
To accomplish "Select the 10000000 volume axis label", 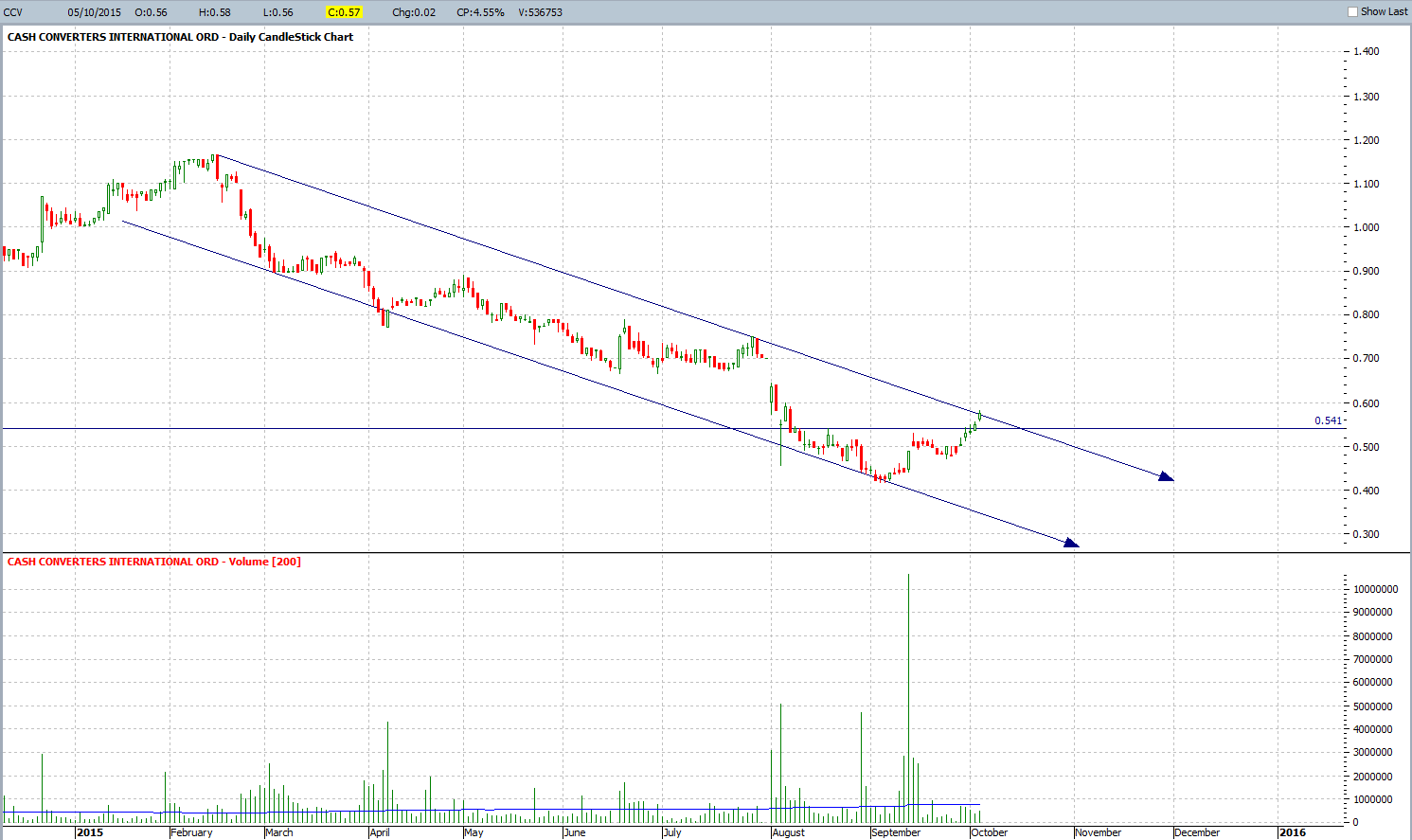I will pos(1375,589).
